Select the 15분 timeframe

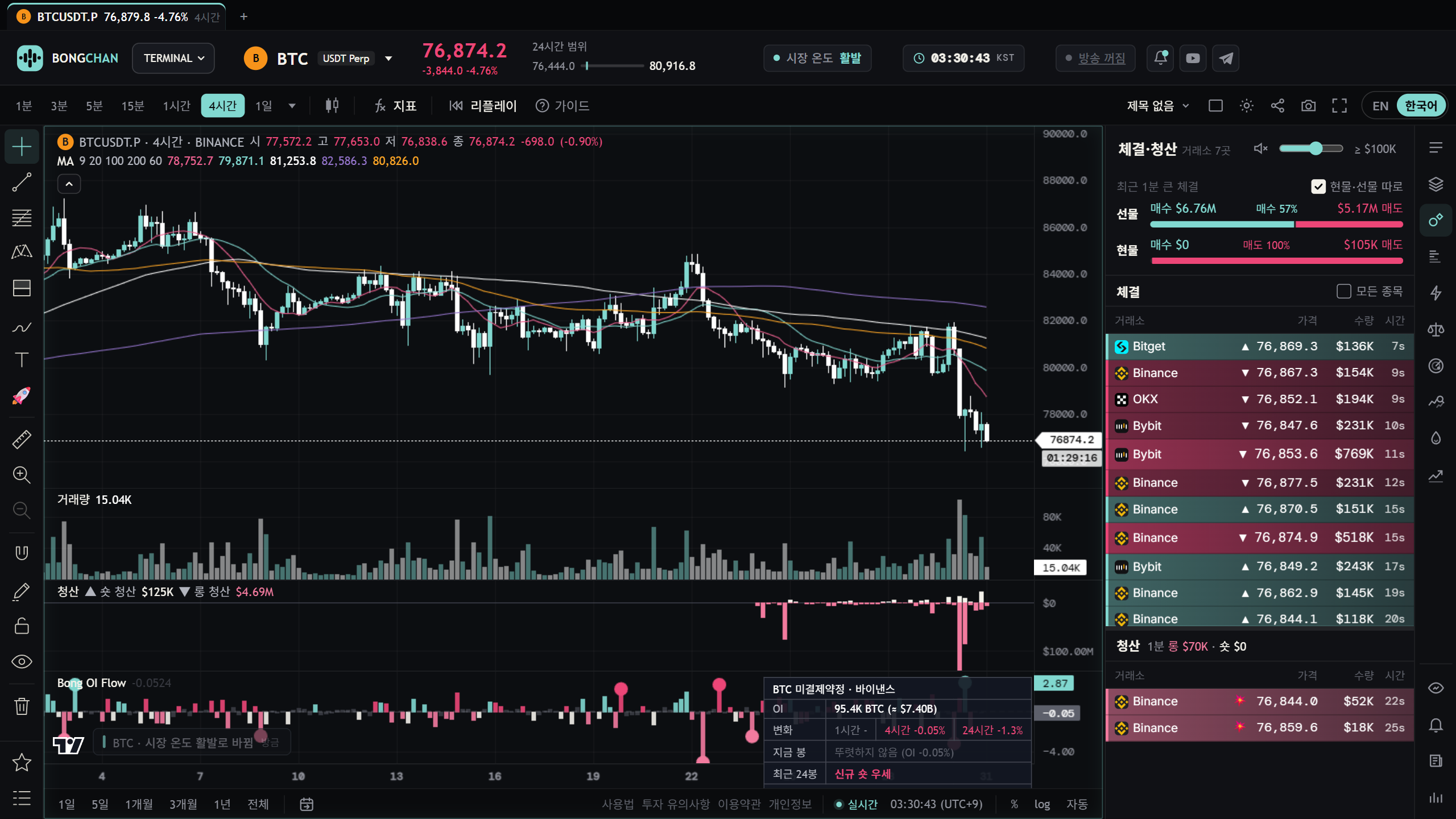coord(133,106)
